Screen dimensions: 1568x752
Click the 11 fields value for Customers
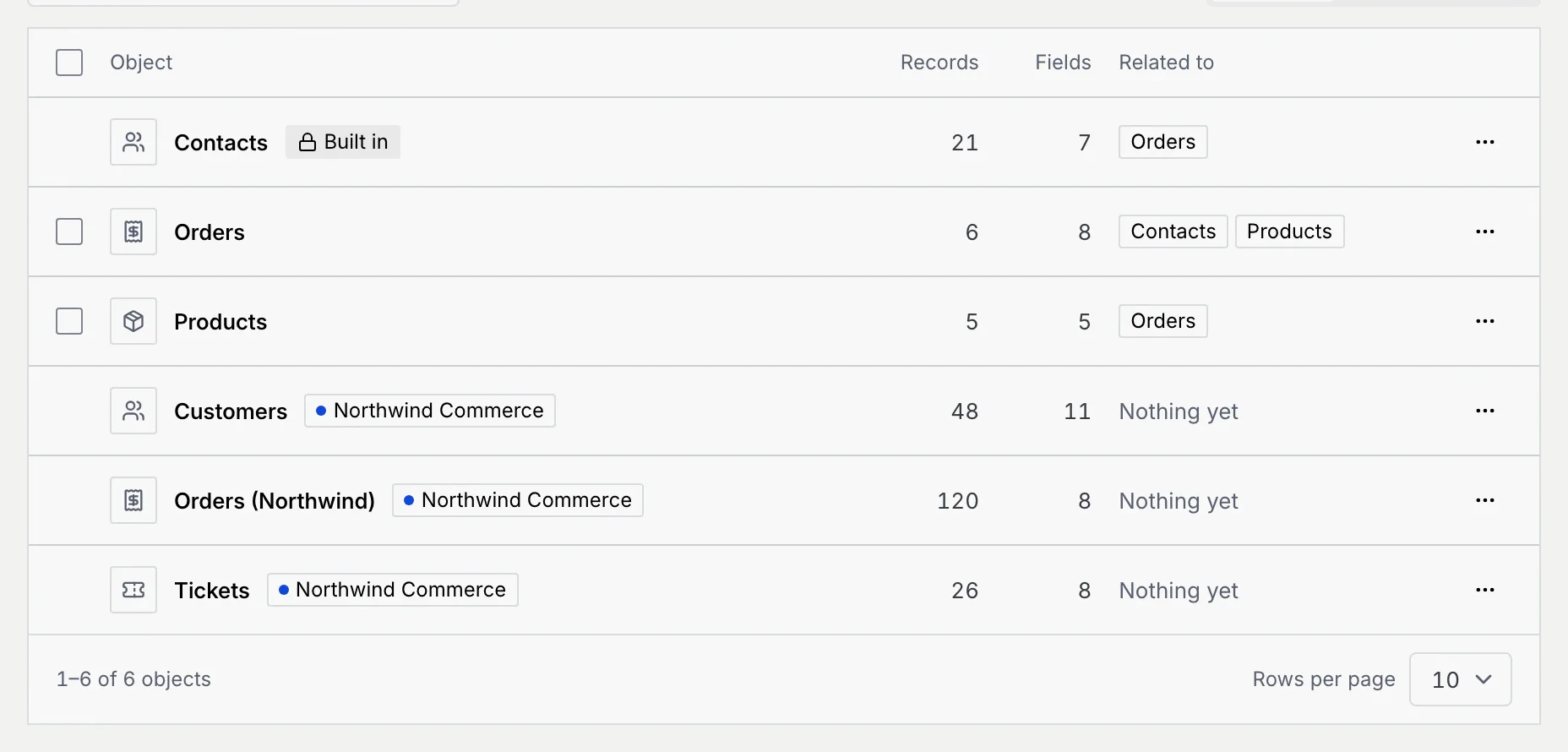pos(1077,411)
